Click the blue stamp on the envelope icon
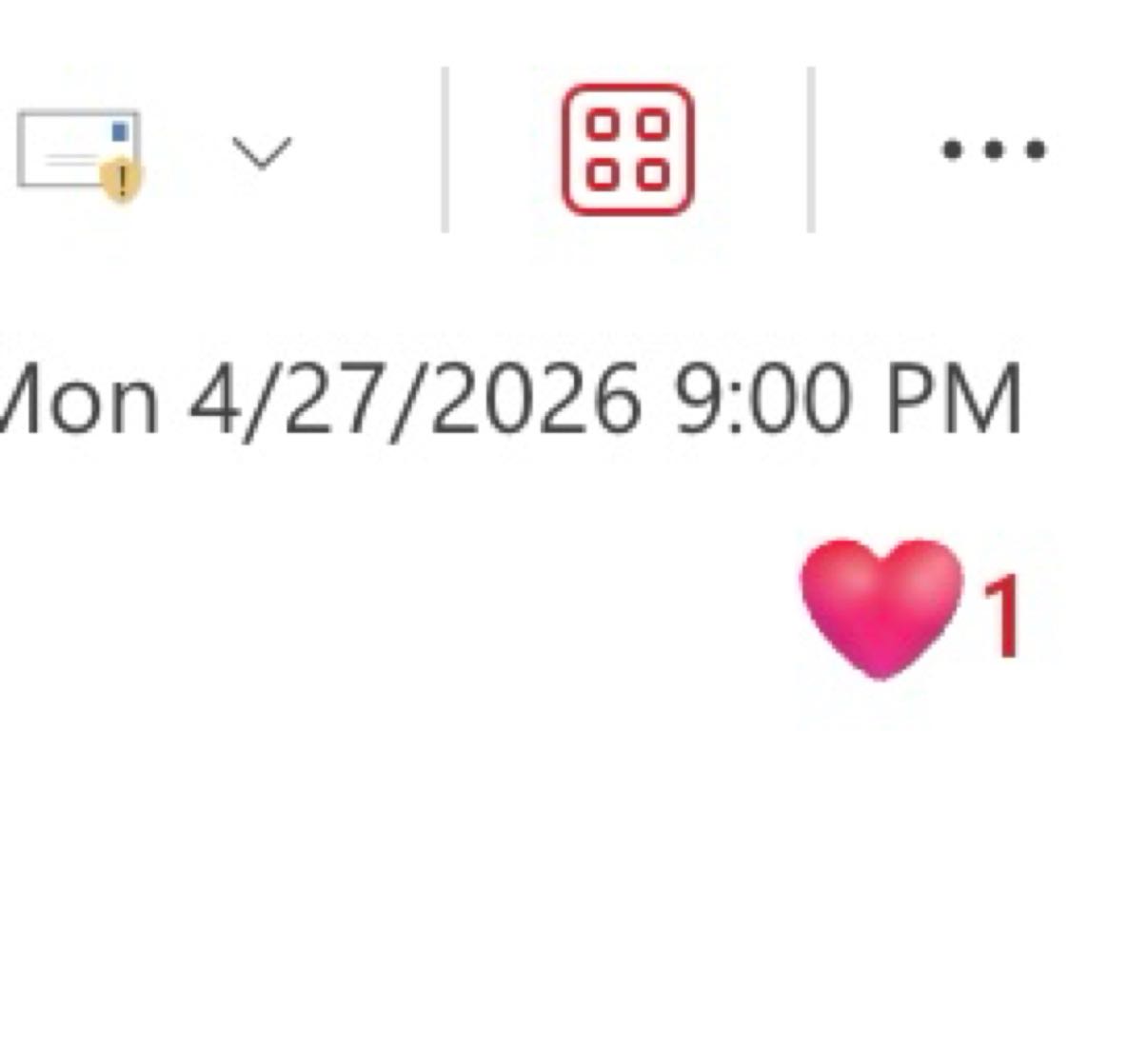1148x1046 pixels. (x=120, y=130)
